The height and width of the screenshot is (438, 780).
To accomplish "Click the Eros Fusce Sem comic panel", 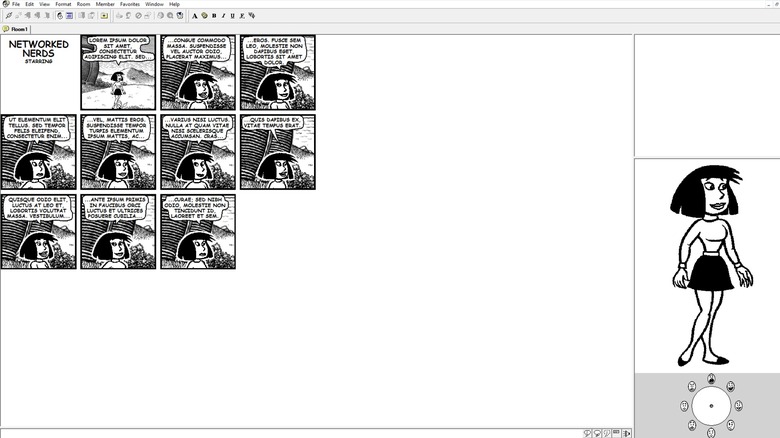I will tap(278, 72).
